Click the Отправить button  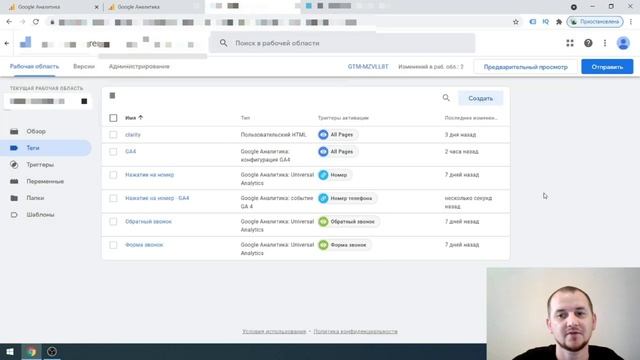click(x=607, y=67)
